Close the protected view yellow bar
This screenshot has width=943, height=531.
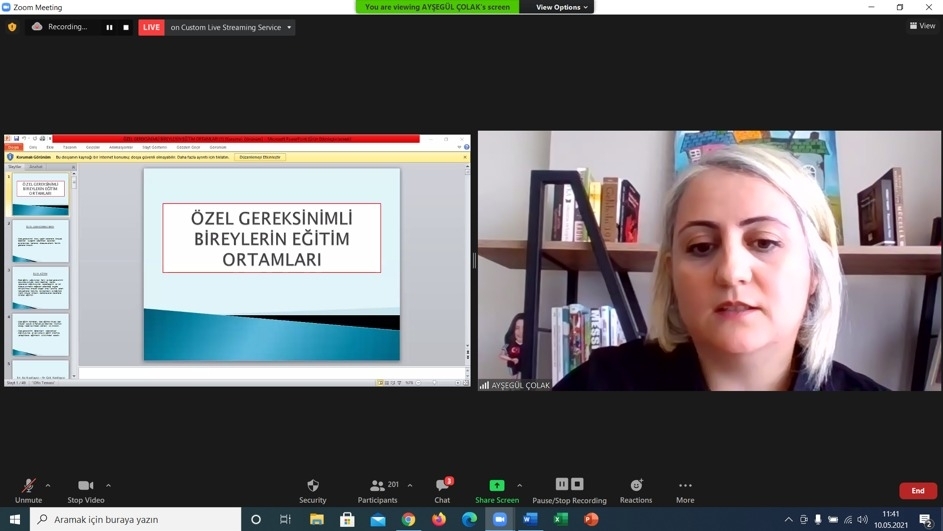click(x=465, y=157)
